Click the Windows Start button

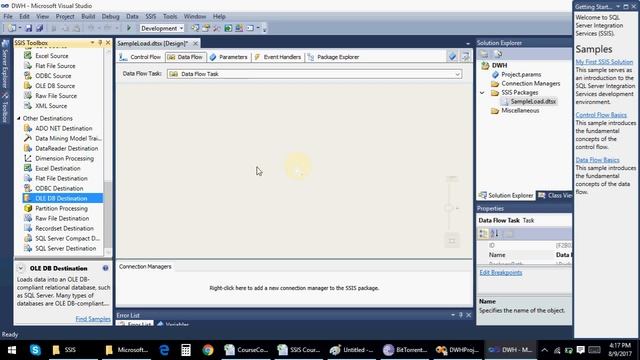[12, 350]
